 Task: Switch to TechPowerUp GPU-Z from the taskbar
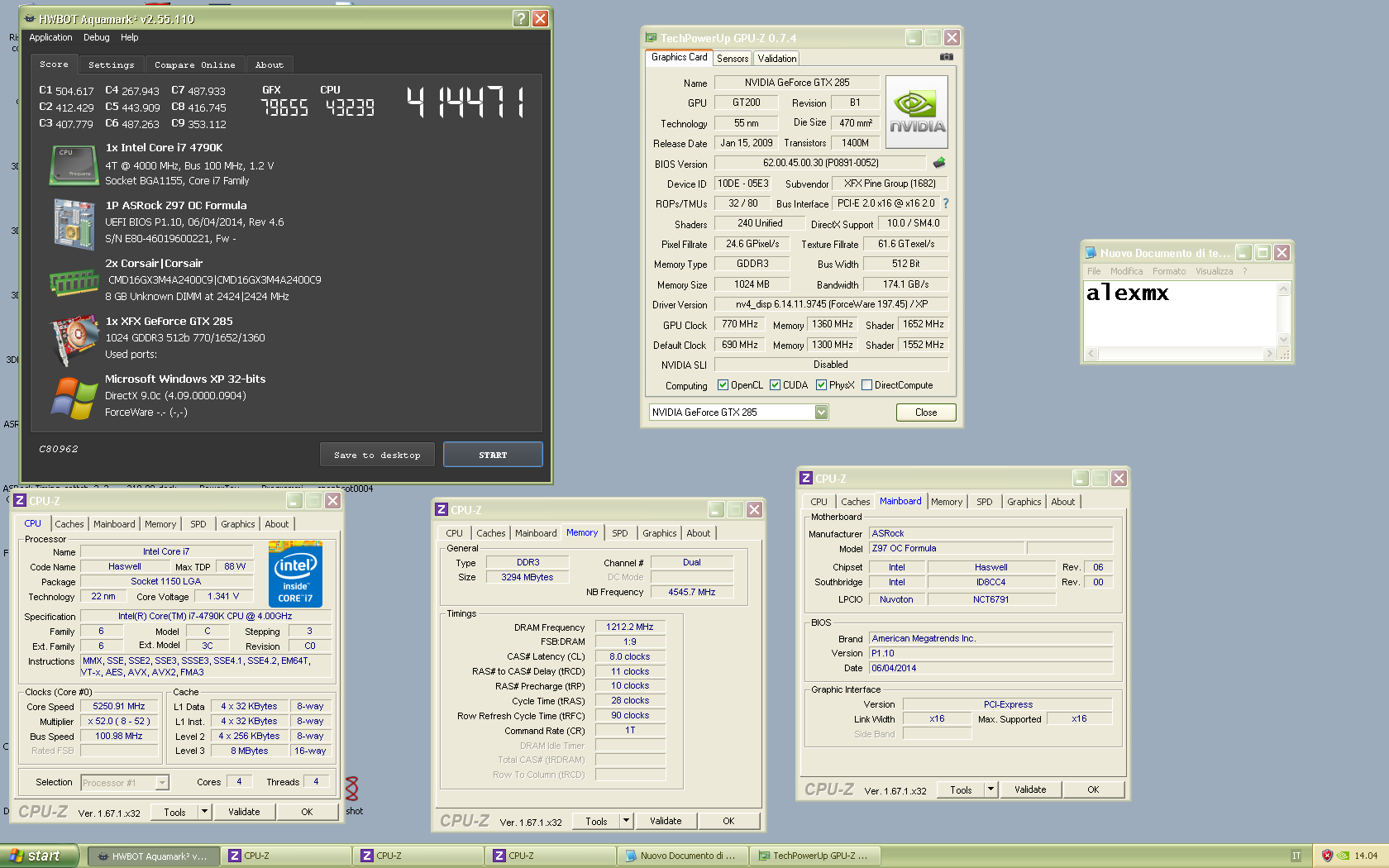click(814, 856)
